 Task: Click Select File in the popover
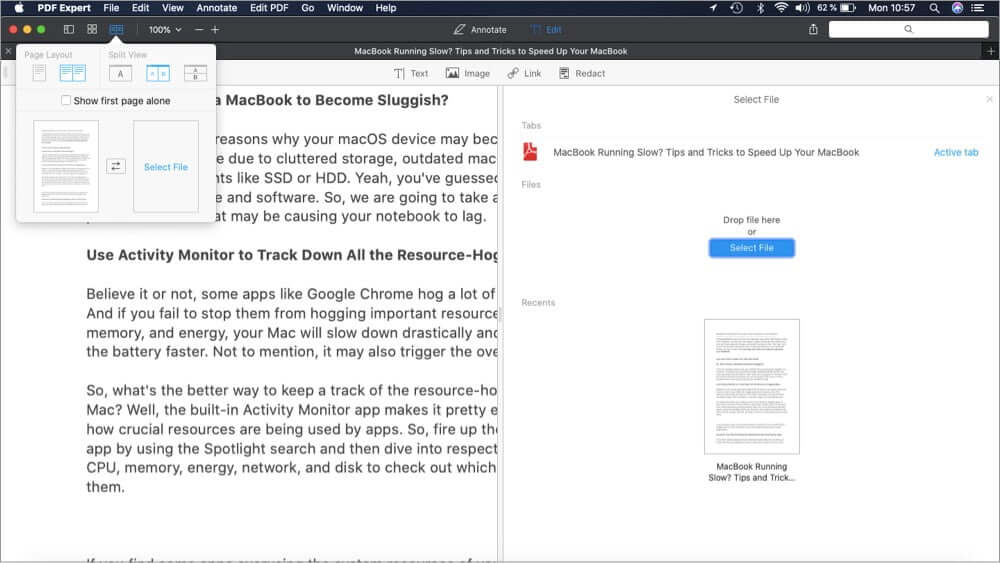tap(166, 167)
